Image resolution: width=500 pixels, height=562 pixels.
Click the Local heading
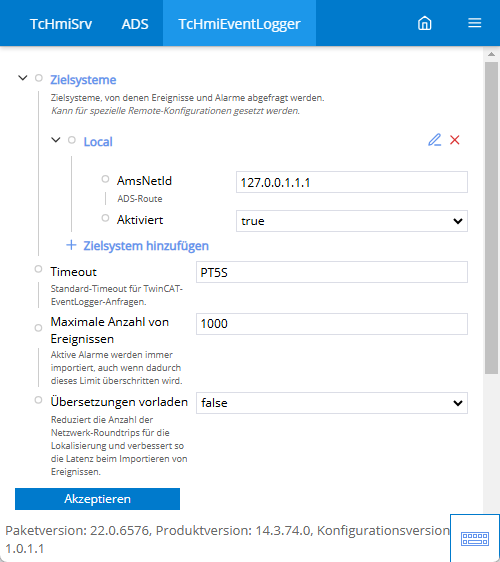98,142
